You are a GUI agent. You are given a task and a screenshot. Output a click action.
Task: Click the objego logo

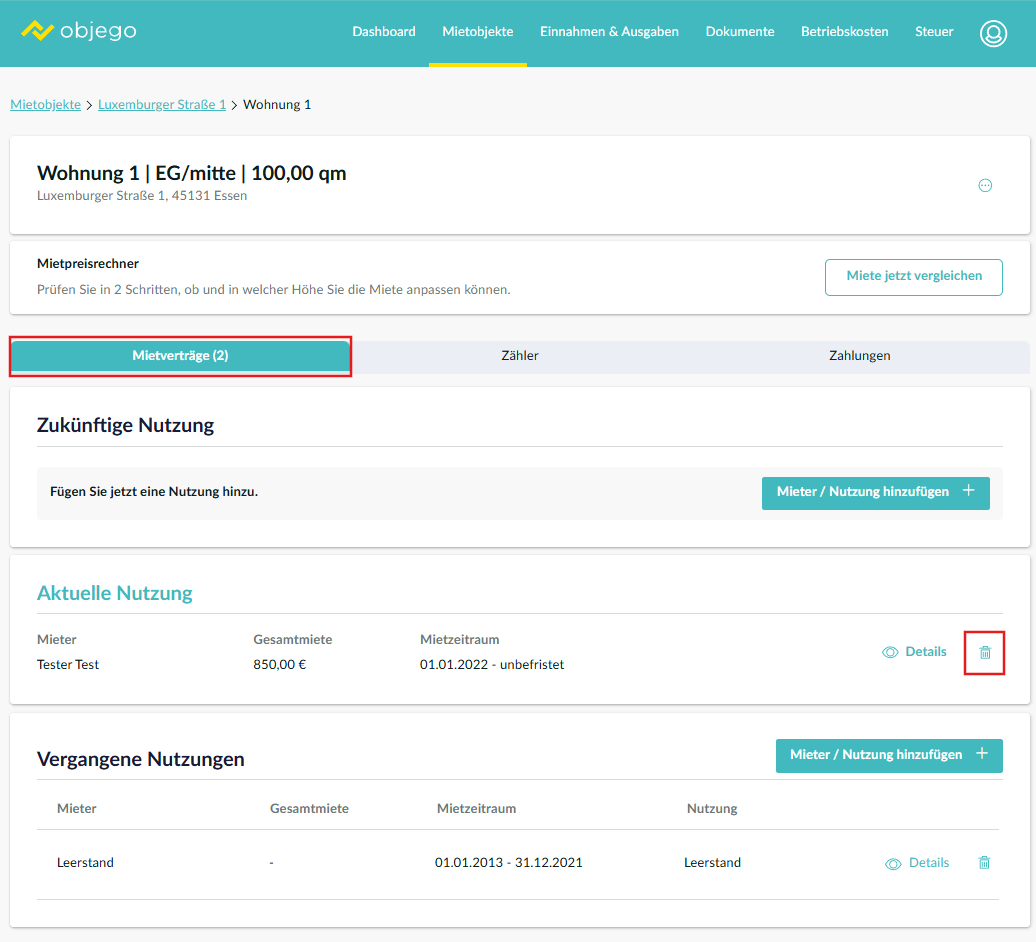79,31
